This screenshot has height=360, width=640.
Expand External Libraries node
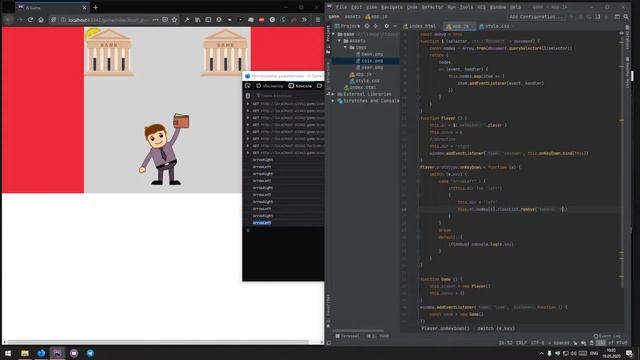(x=334, y=94)
